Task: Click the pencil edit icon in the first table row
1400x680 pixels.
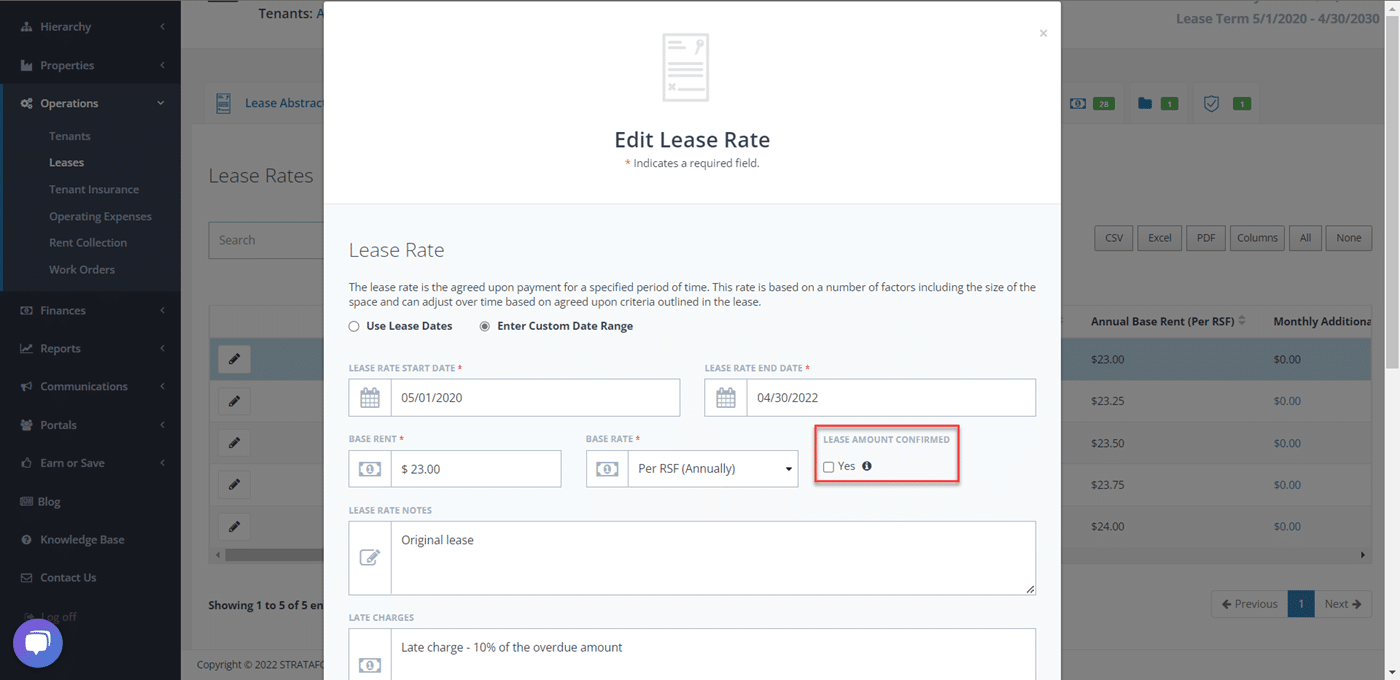Action: [234, 359]
